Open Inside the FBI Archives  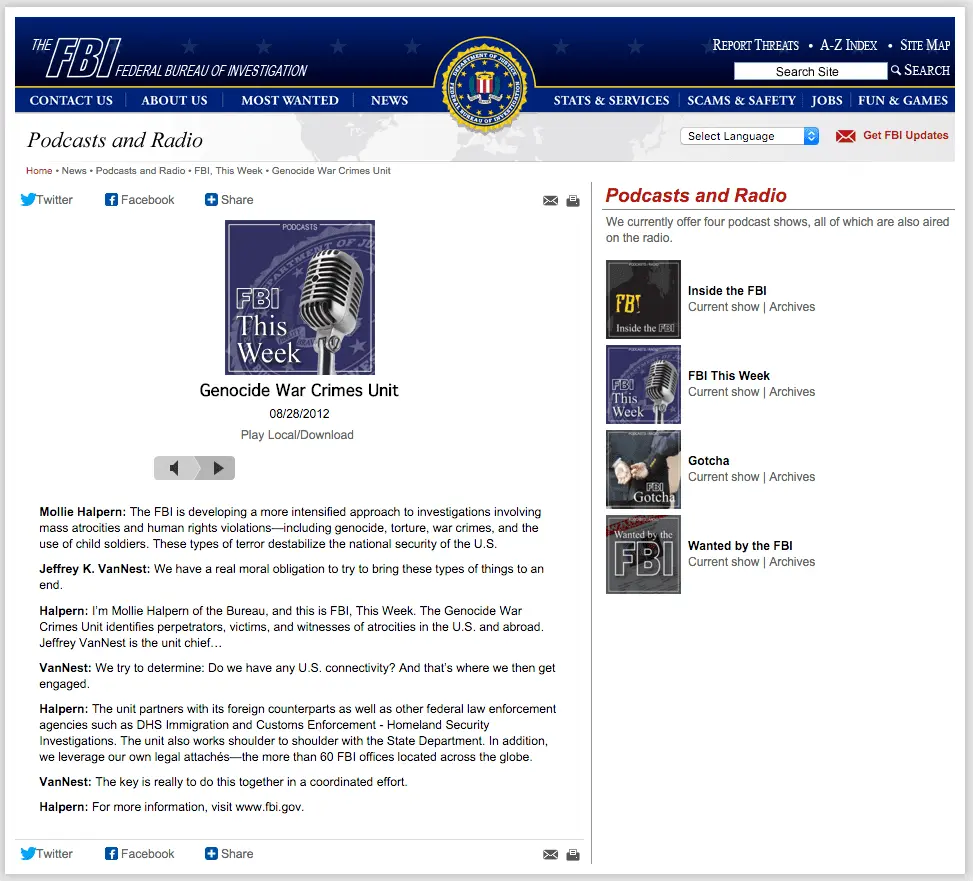point(792,307)
